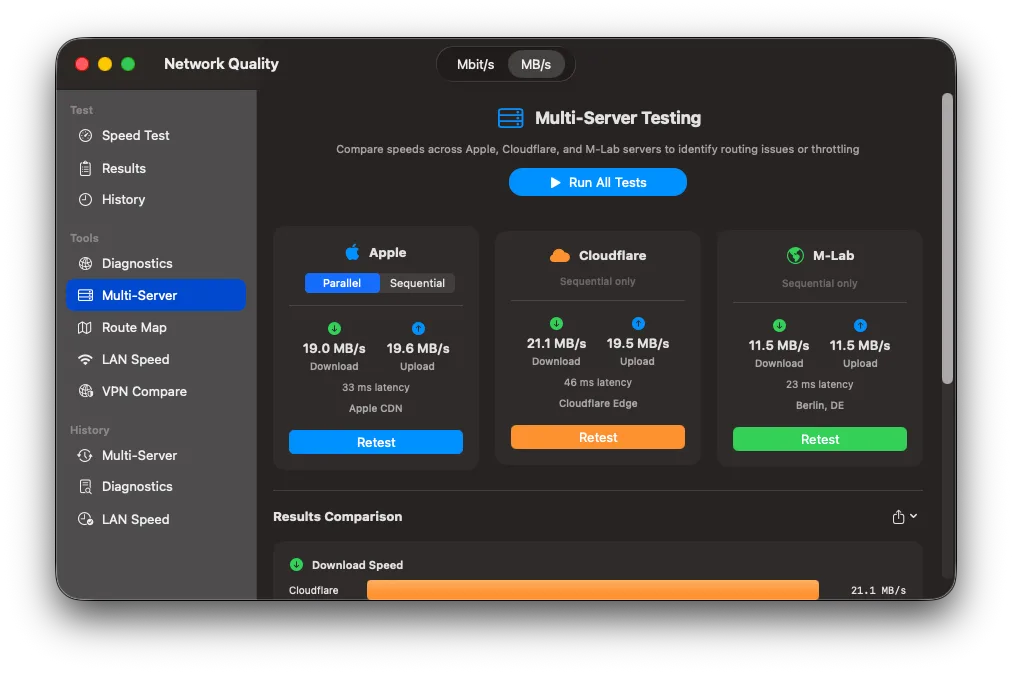Click the Berlin, DE server location
Screen dimensions: 1012x674
tap(820, 405)
